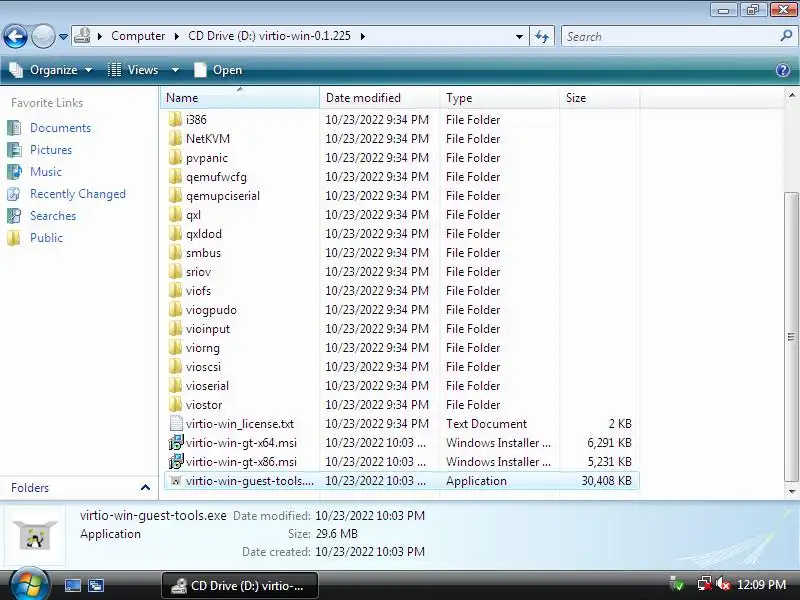Sort by the Size column header

599,97
